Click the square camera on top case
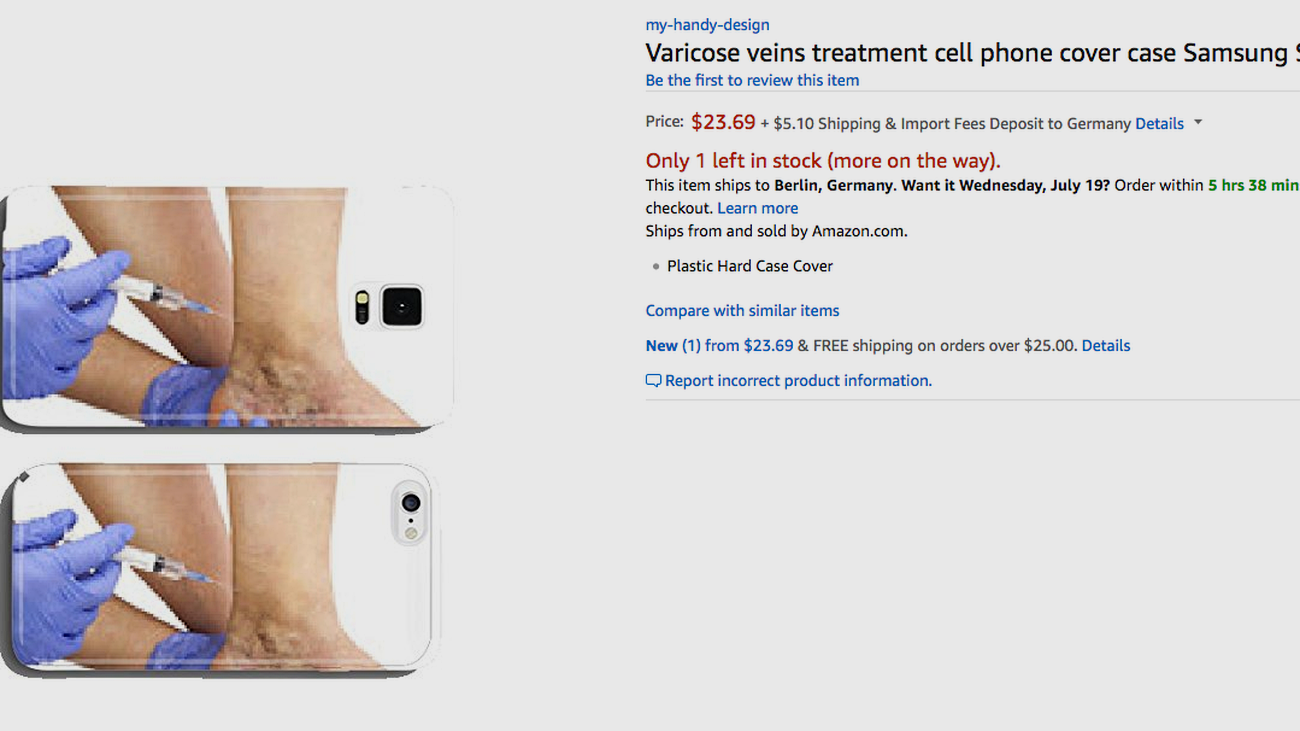The width and height of the screenshot is (1300, 731). 401,307
